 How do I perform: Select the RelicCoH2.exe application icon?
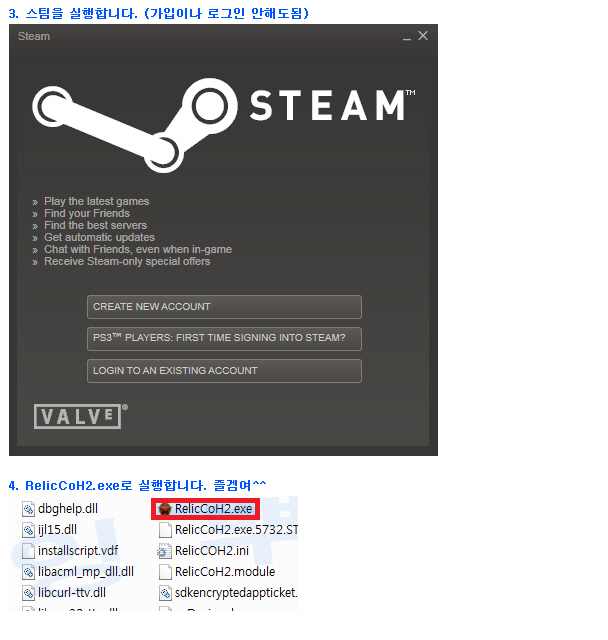[164, 509]
